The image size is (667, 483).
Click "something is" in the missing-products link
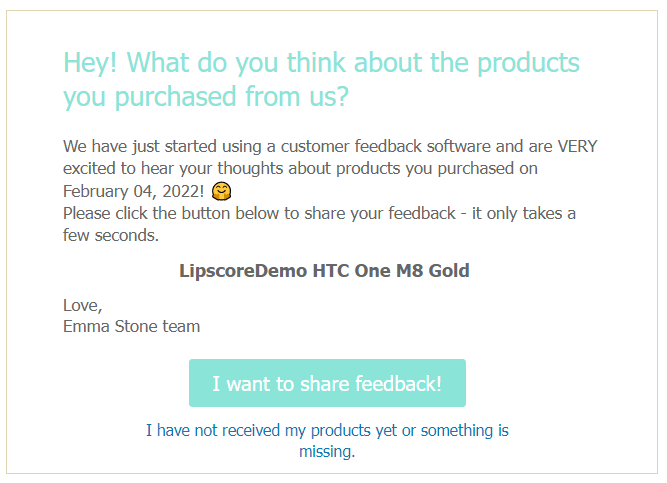464,431
